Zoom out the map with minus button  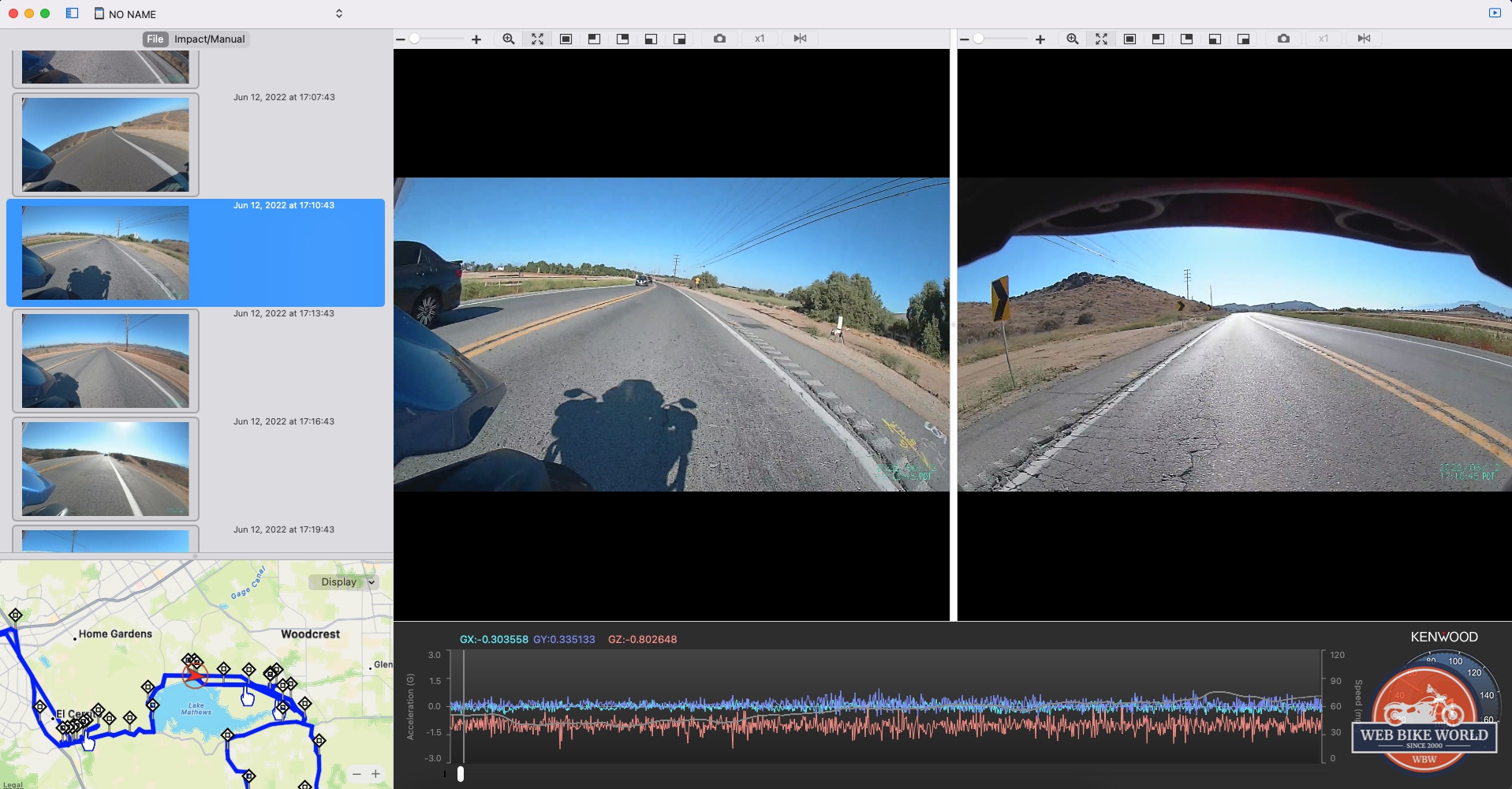[357, 774]
